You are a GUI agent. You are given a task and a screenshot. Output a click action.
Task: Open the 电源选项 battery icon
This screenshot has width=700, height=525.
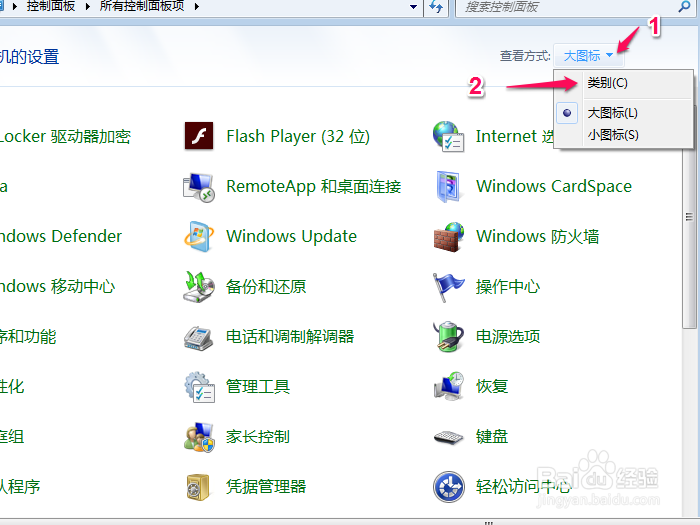[x=448, y=337]
